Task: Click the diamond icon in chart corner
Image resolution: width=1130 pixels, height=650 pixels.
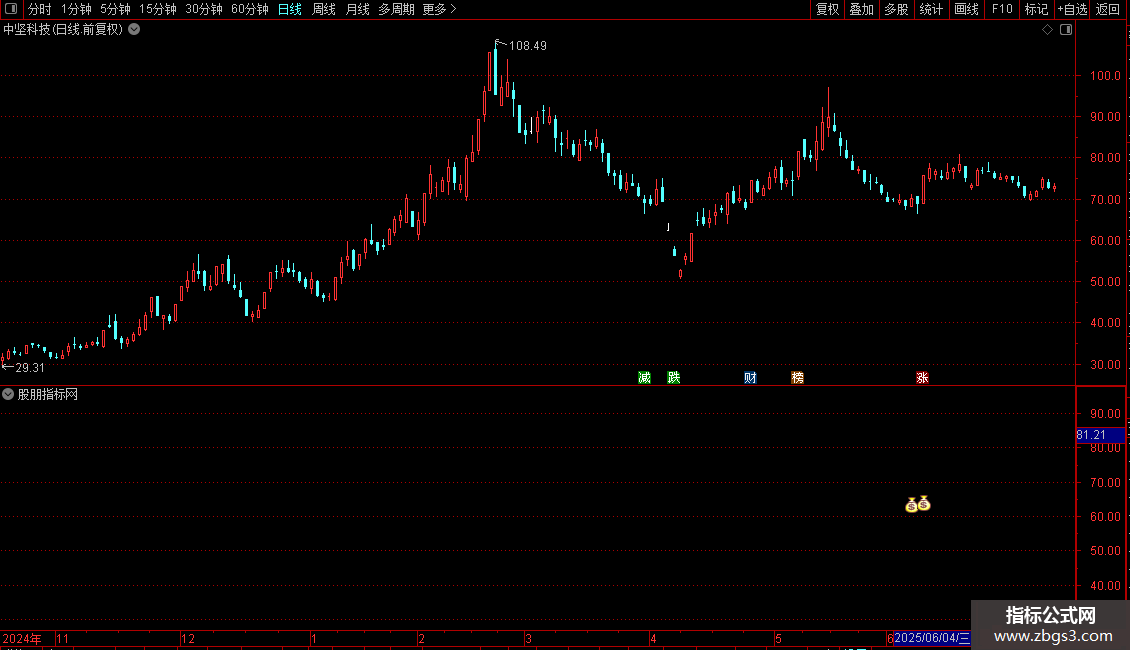Action: tap(1047, 30)
